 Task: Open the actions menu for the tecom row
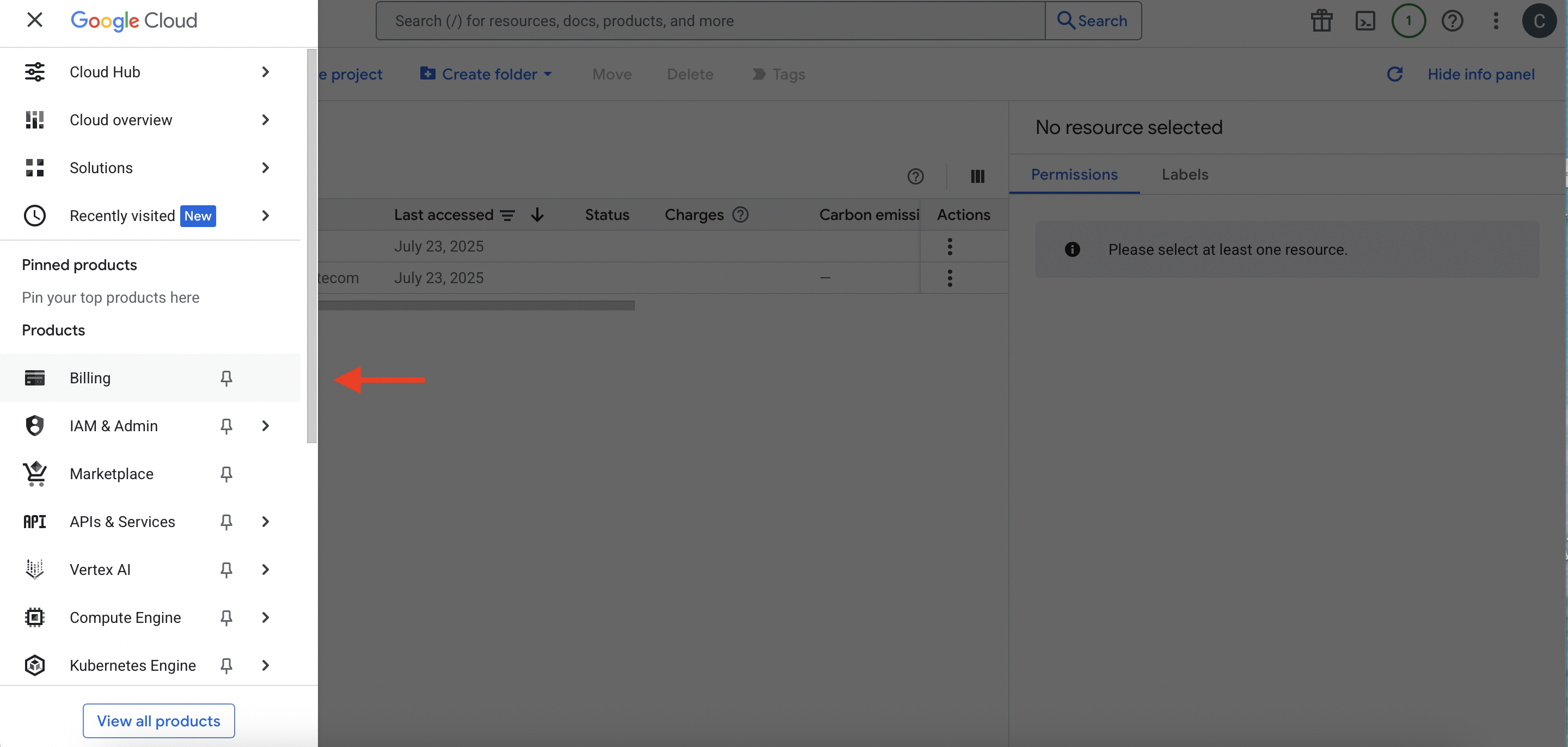tap(950, 278)
